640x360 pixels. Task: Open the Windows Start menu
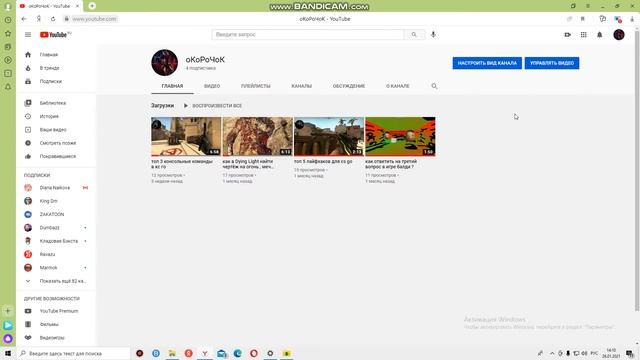[x=8, y=353]
